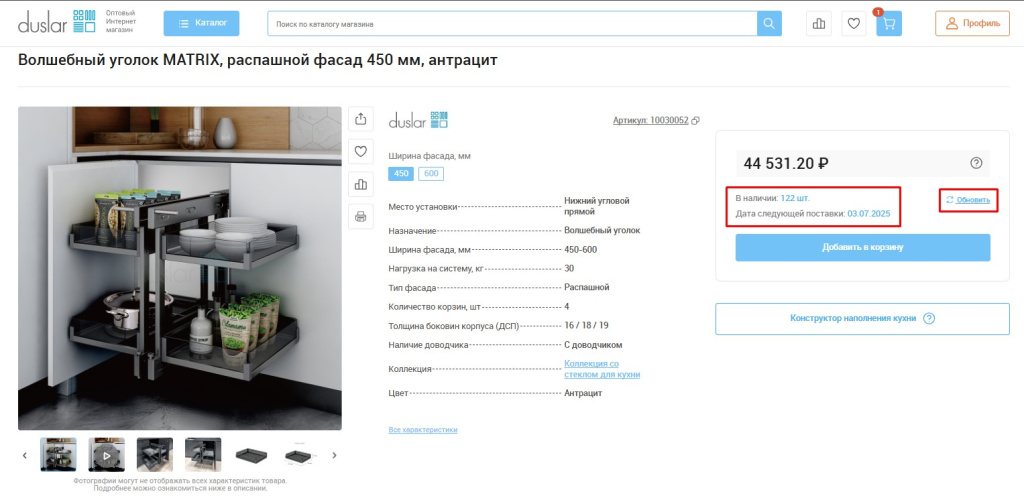Click the Артикул: 10030052 link
This screenshot has height=502, width=1024.
(x=650, y=121)
